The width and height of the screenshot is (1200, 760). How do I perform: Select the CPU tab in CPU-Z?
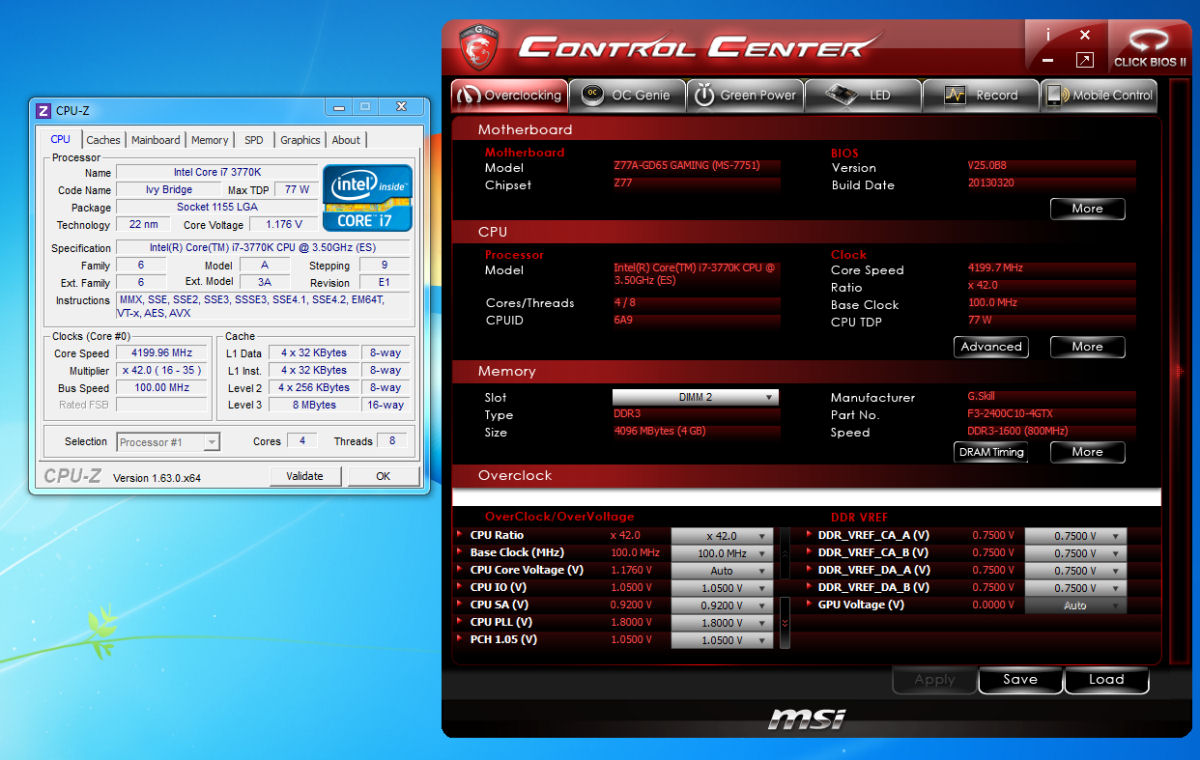60,140
